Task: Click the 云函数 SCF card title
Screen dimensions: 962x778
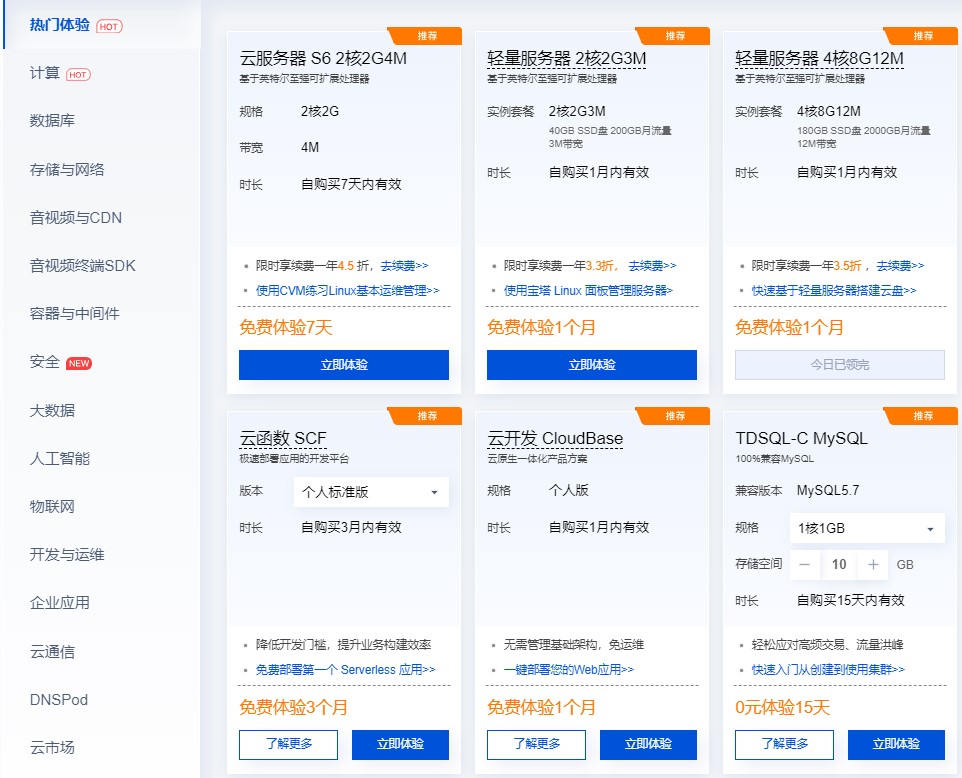Action: point(283,439)
